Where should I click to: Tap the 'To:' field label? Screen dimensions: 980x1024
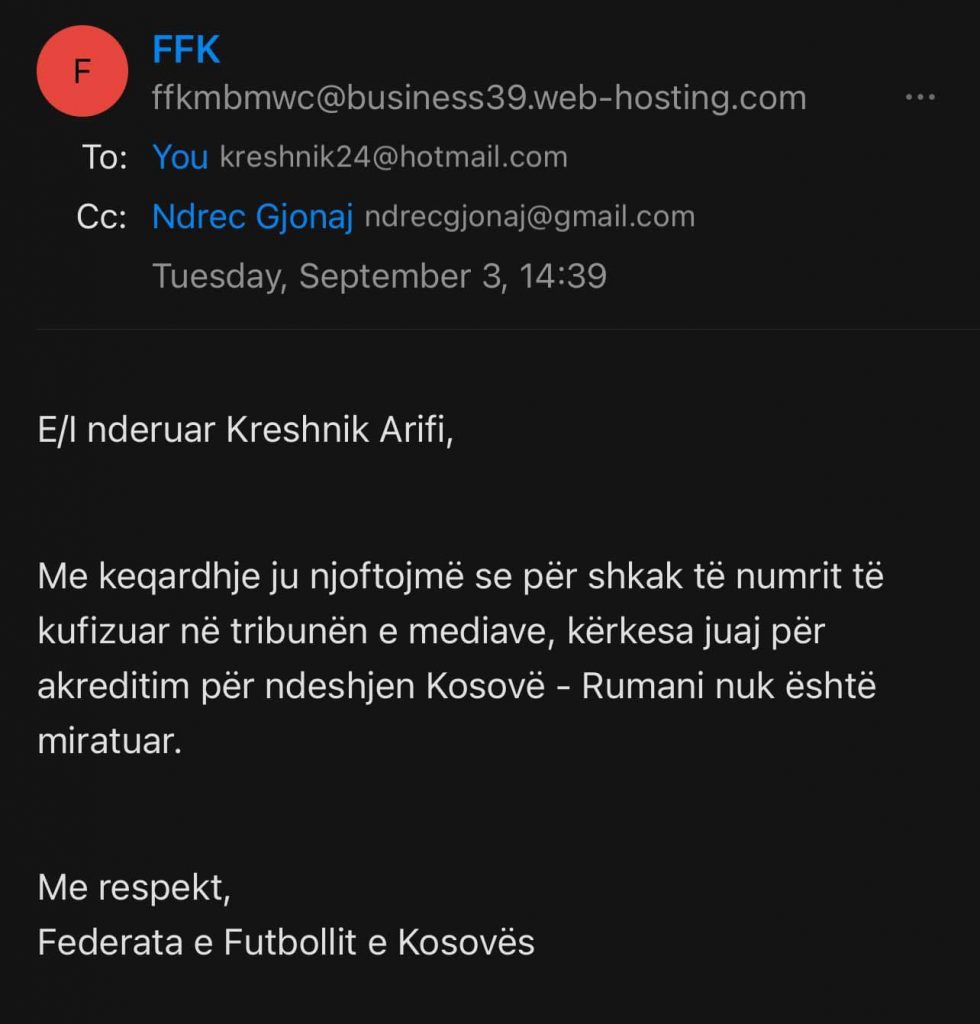click(104, 157)
